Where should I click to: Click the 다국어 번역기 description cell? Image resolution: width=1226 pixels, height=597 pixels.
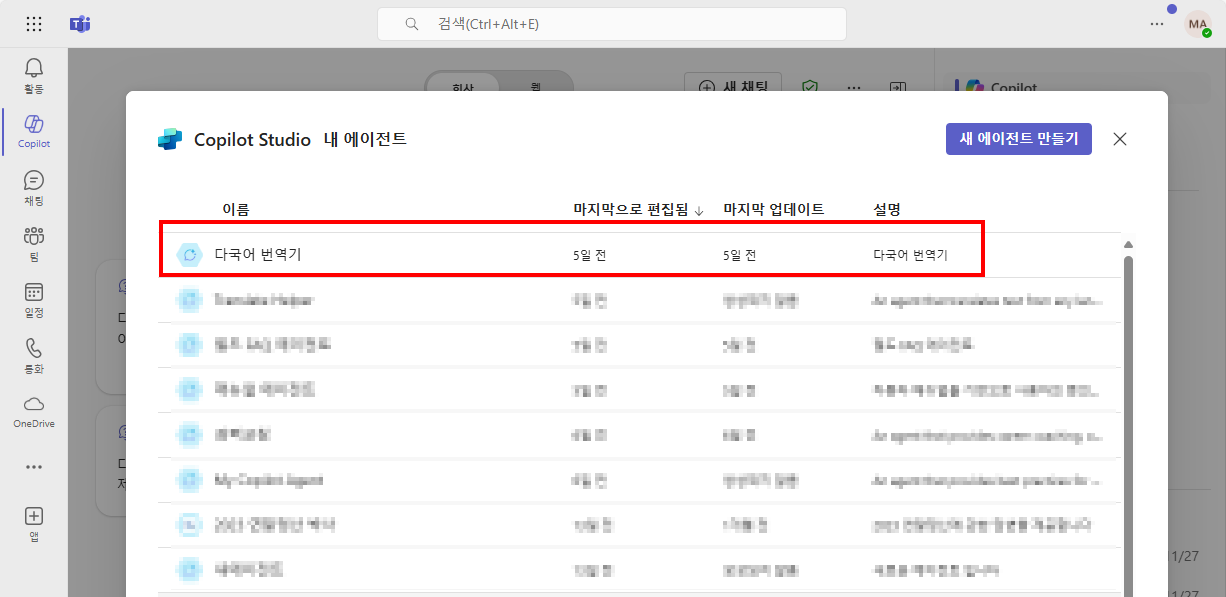coord(911,255)
